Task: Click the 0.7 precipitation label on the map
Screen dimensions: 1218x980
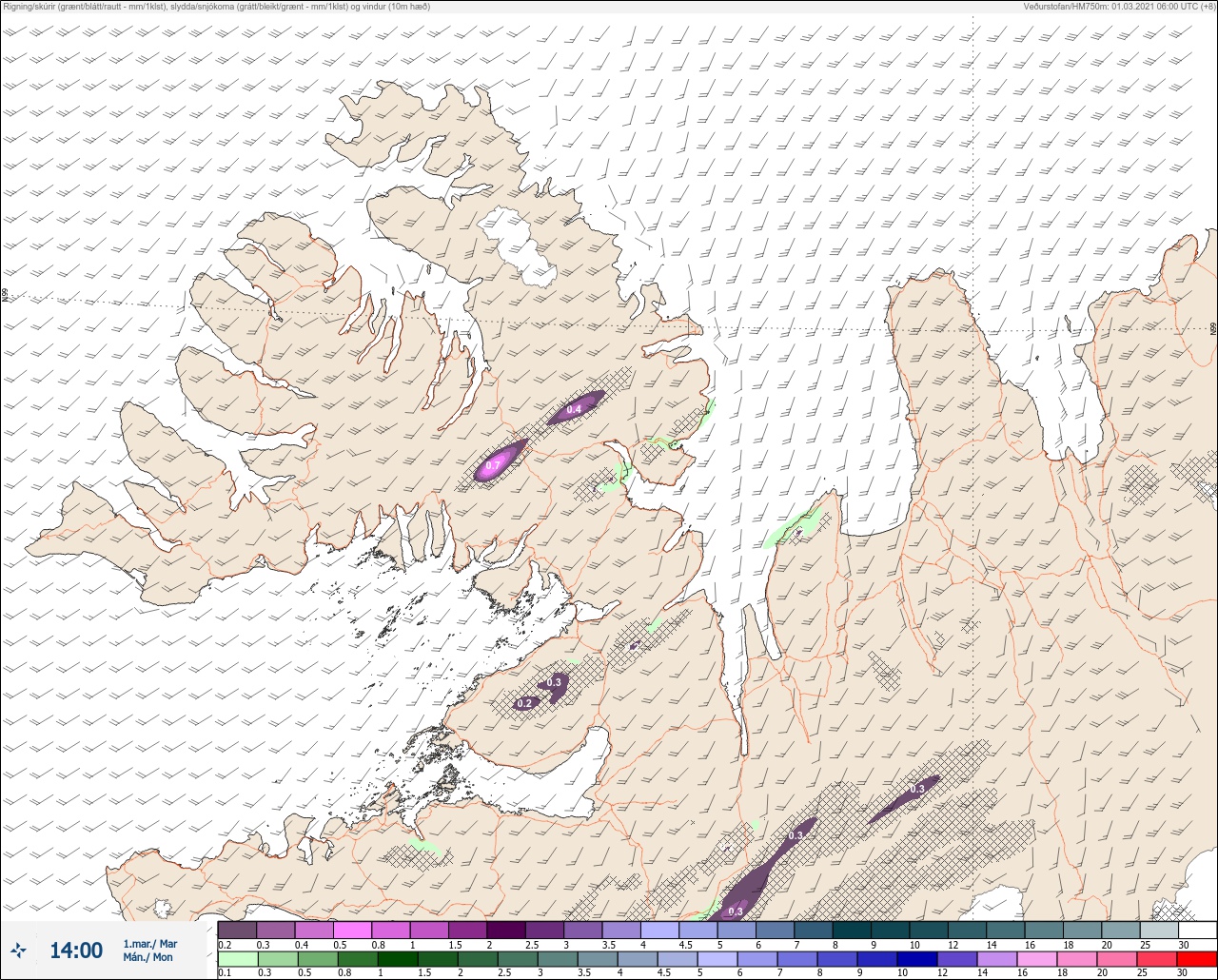Action: [493, 465]
